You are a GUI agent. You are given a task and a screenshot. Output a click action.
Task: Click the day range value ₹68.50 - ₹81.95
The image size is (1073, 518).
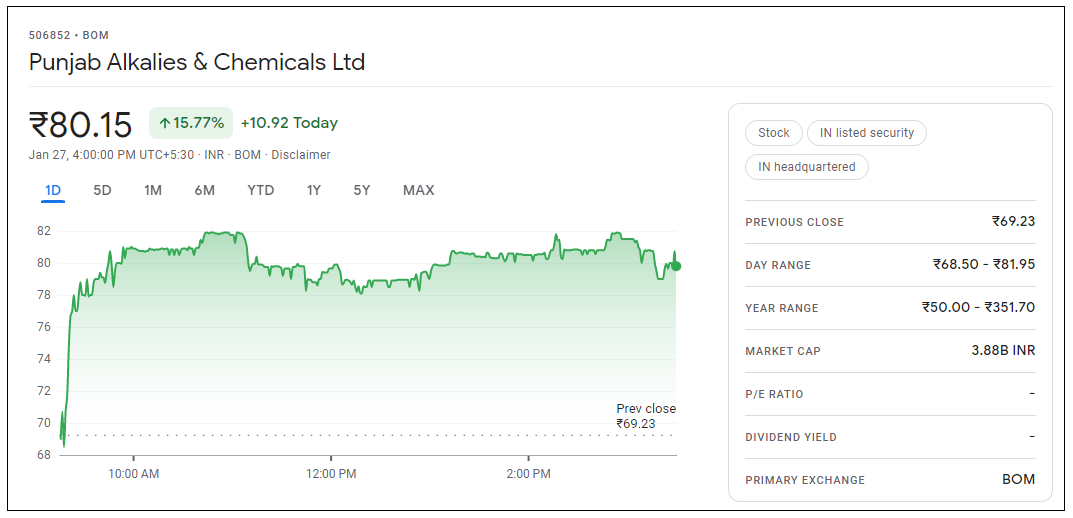click(x=984, y=264)
